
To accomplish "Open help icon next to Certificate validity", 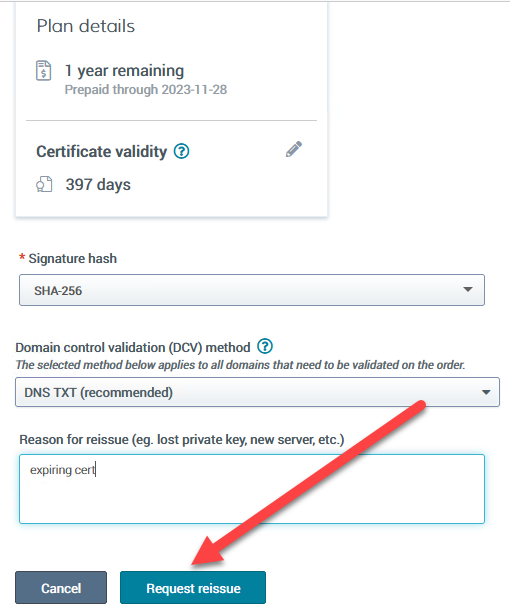I will pos(182,151).
